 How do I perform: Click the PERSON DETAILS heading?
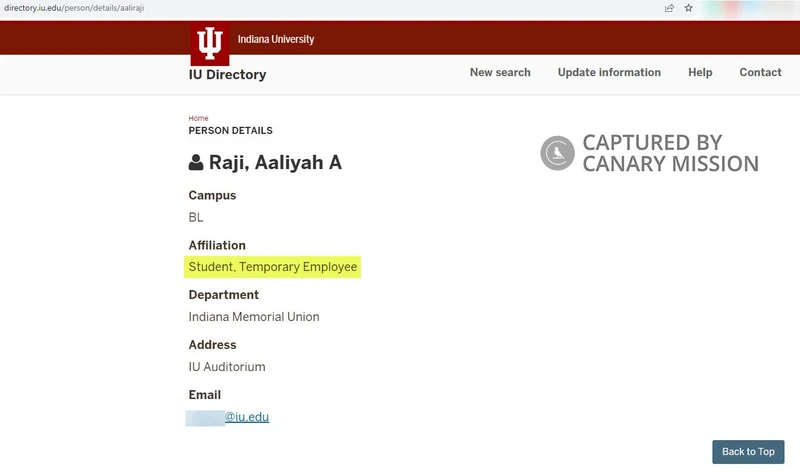(231, 131)
